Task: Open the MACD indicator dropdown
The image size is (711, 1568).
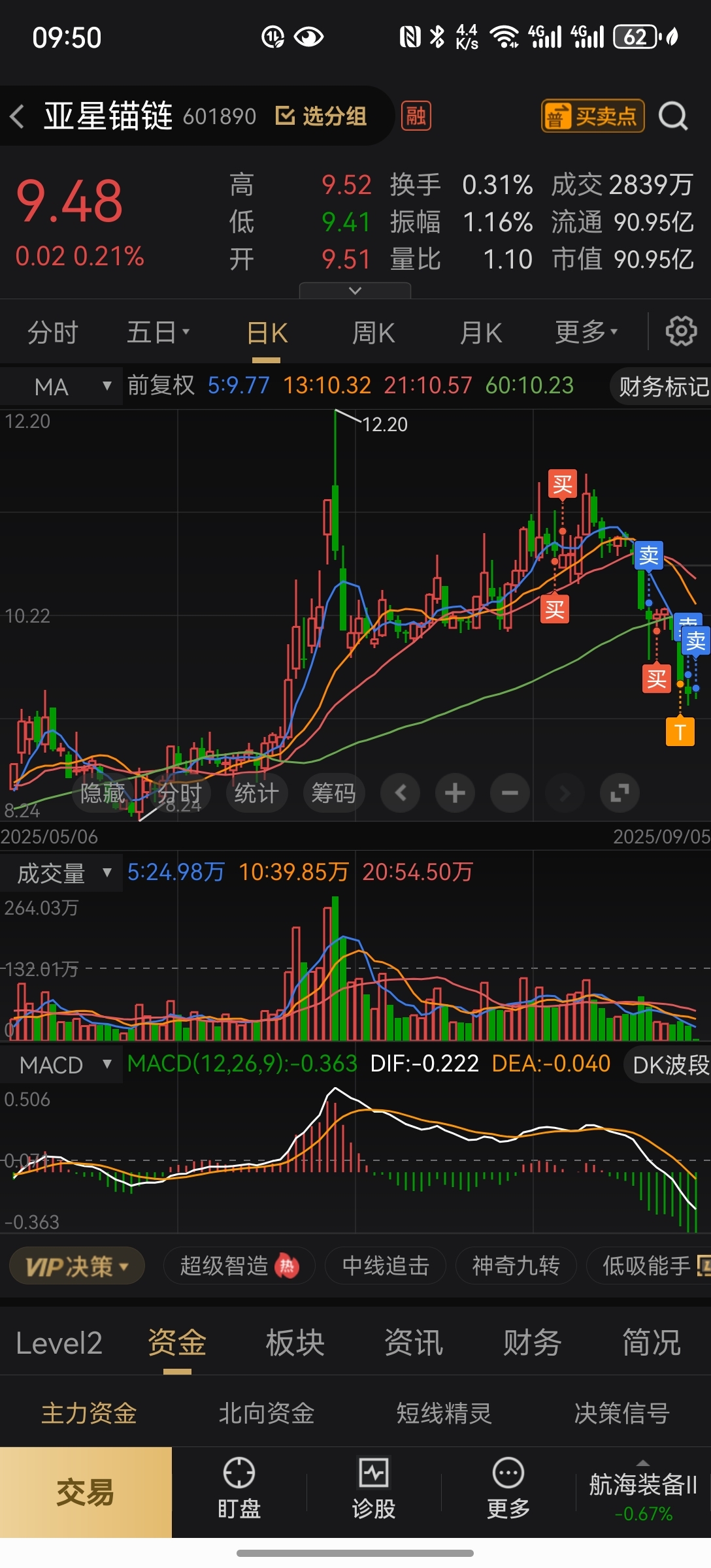Action: pos(61,1065)
